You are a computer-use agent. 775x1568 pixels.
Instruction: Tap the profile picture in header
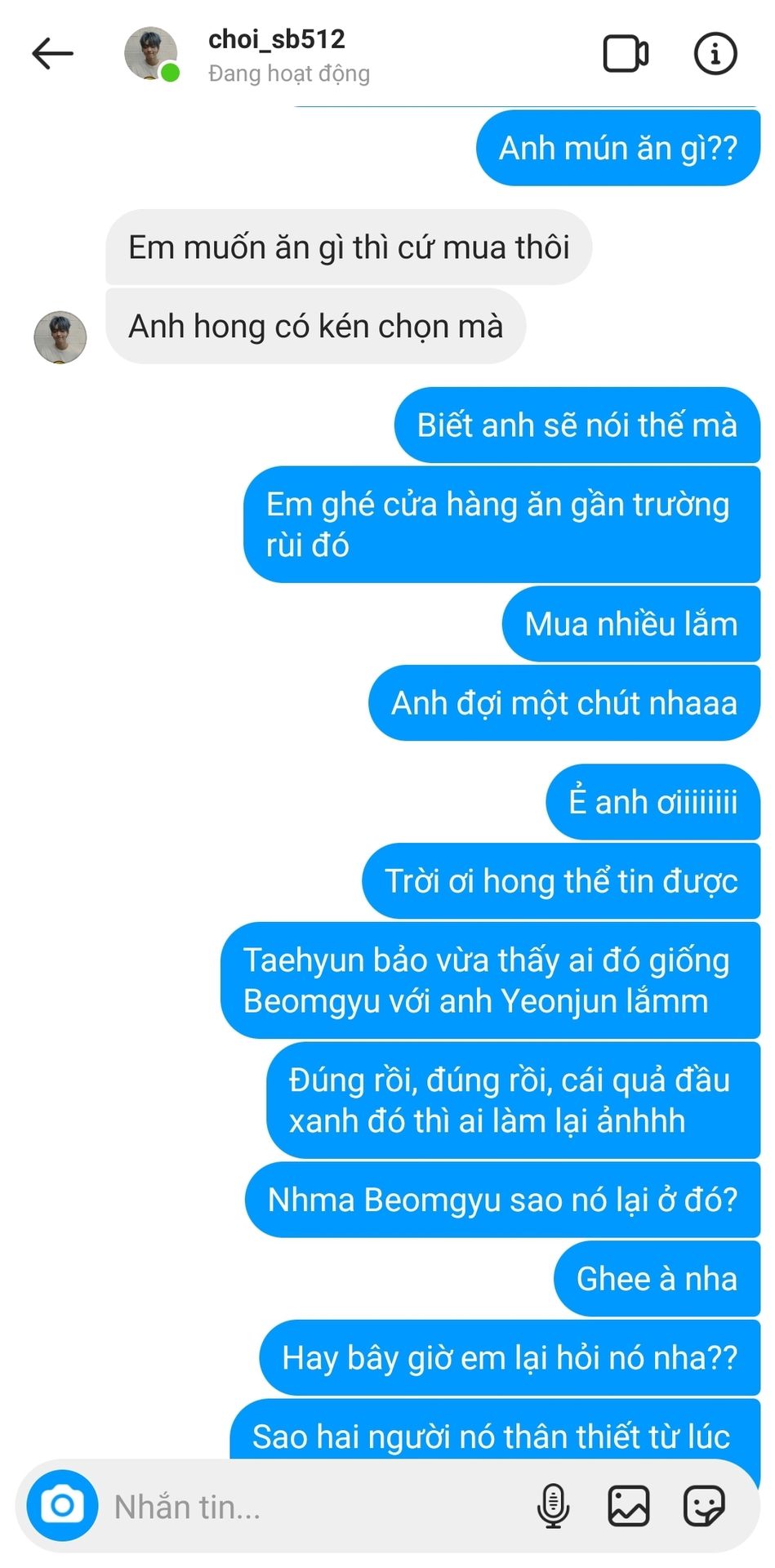(151, 54)
